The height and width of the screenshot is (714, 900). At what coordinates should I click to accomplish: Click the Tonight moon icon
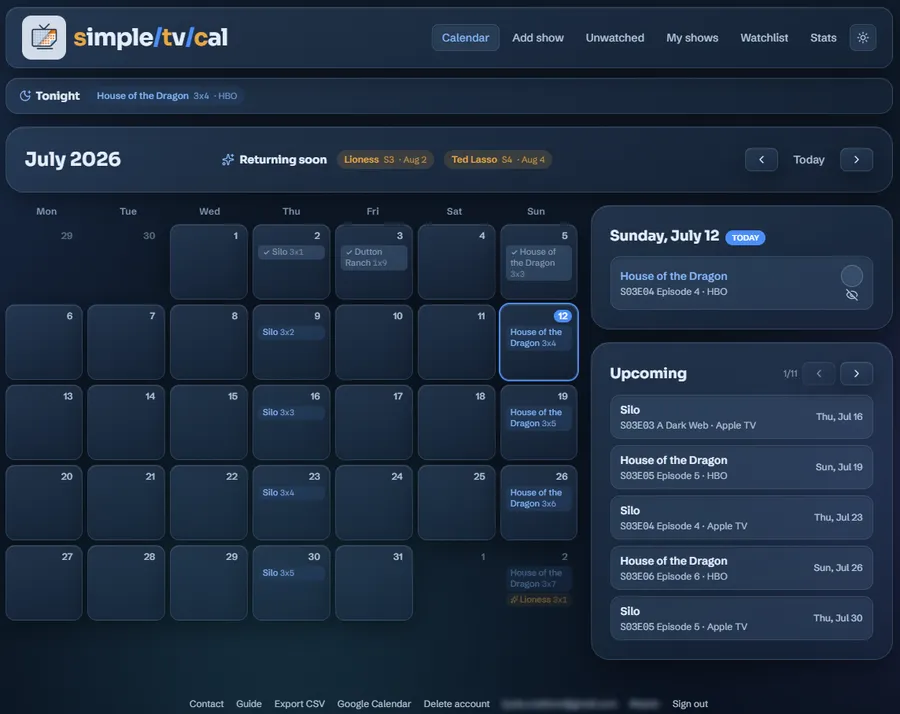(x=25, y=96)
